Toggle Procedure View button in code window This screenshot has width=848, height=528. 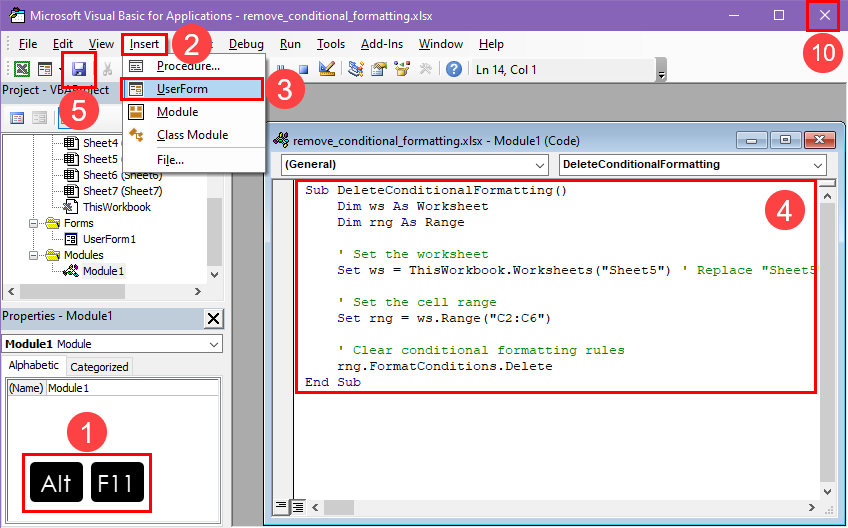(x=281, y=507)
